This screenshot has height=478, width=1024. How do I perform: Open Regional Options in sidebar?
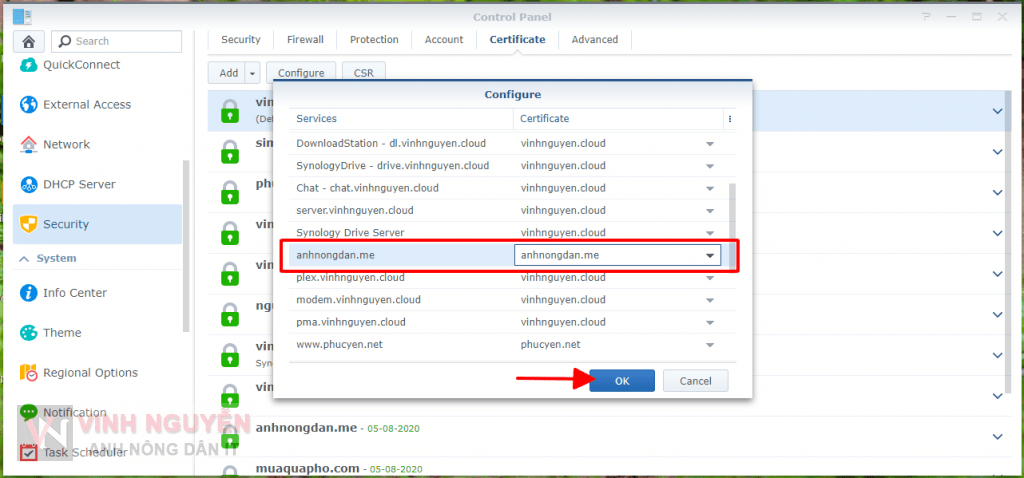click(90, 373)
